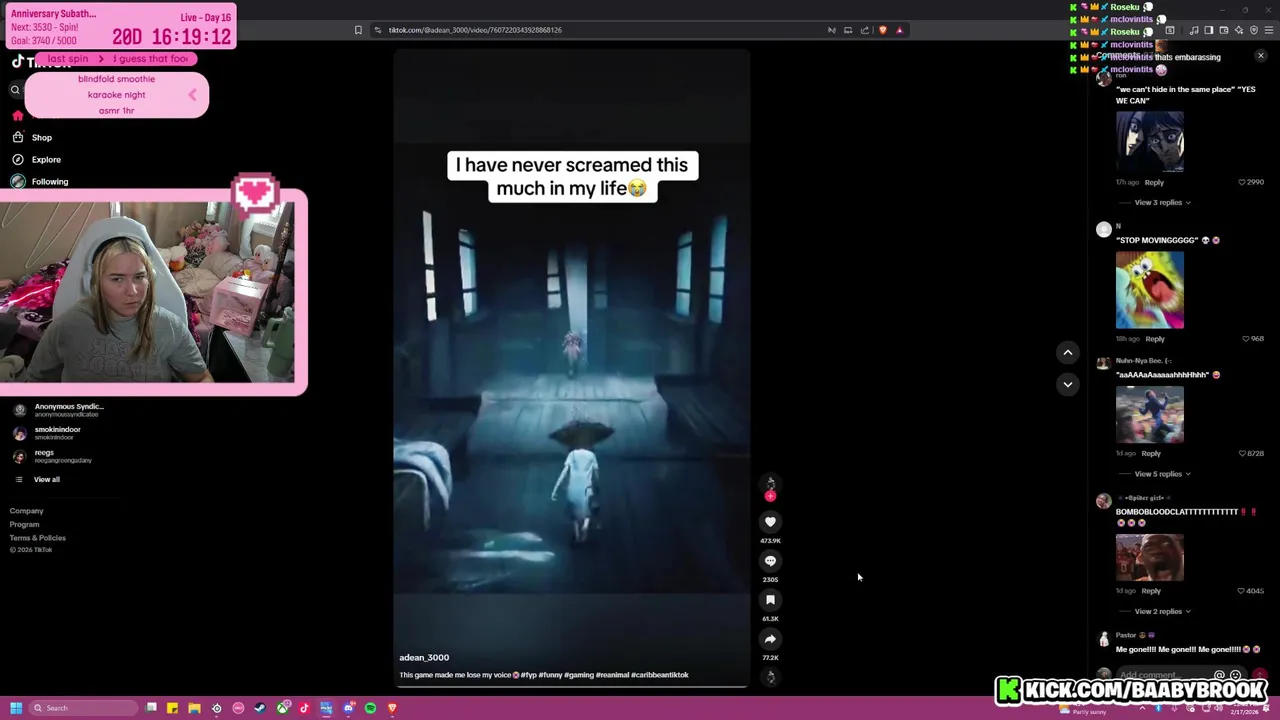Follow creator using red plus badge
Screen dimensions: 1280x720
click(770, 496)
